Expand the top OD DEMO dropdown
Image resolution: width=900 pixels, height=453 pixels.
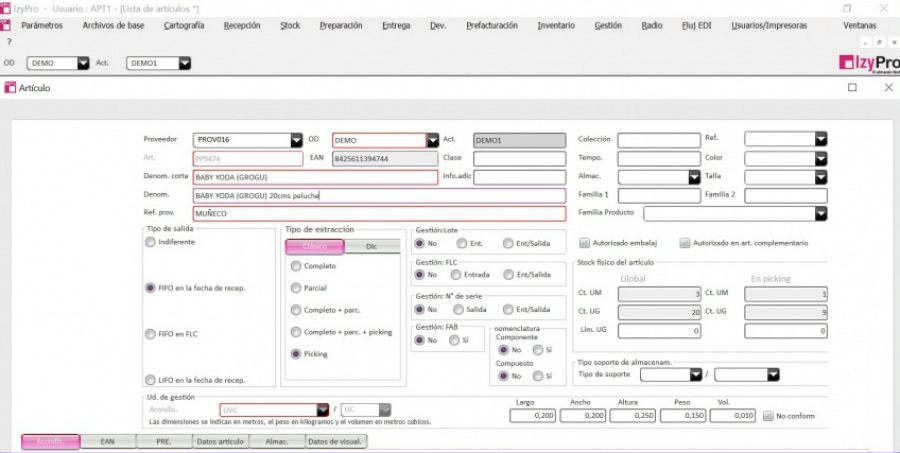click(x=83, y=64)
